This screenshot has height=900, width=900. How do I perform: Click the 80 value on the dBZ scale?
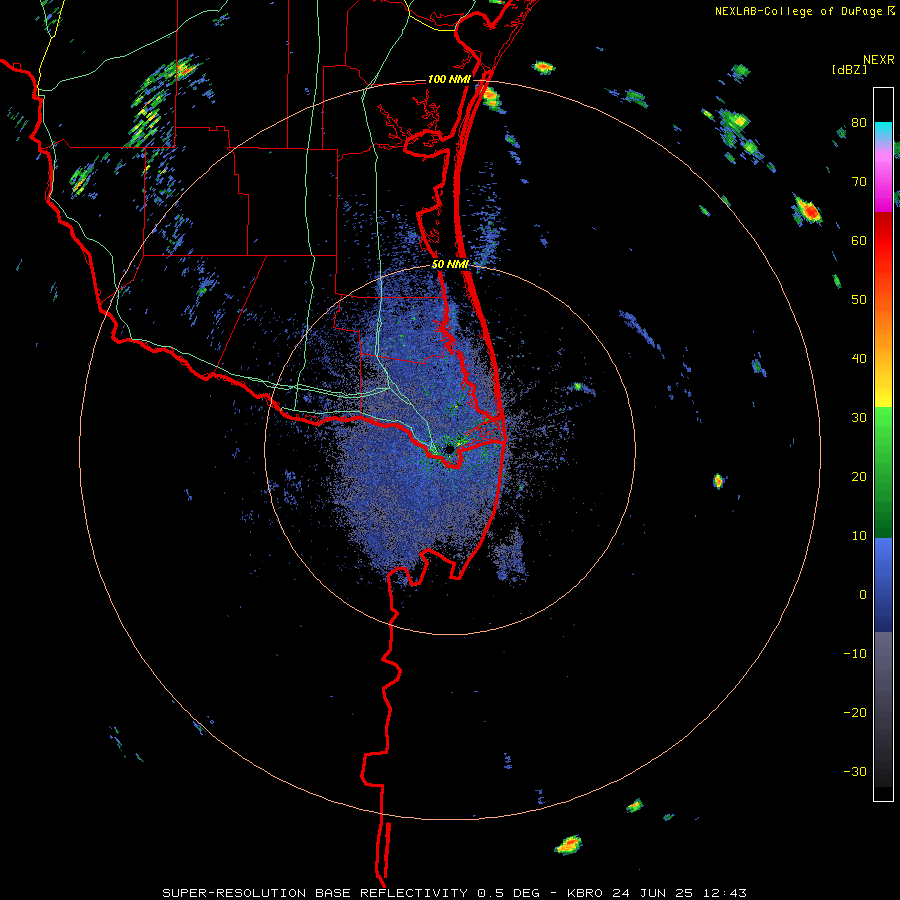859,123
